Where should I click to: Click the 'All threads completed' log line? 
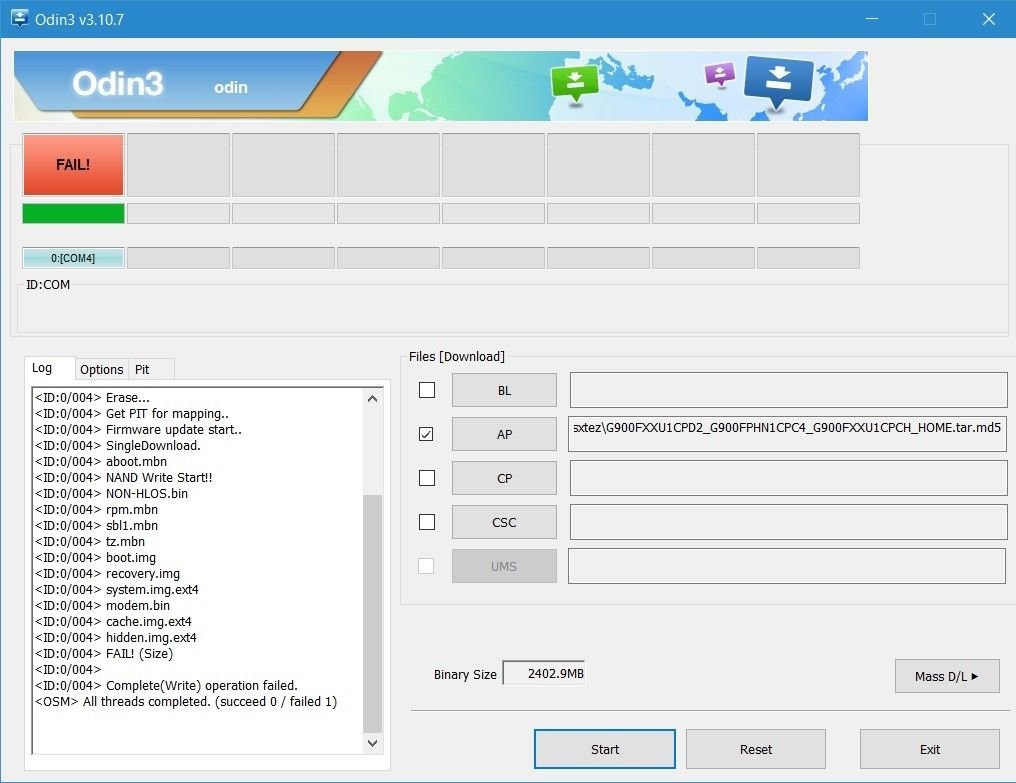coord(186,701)
